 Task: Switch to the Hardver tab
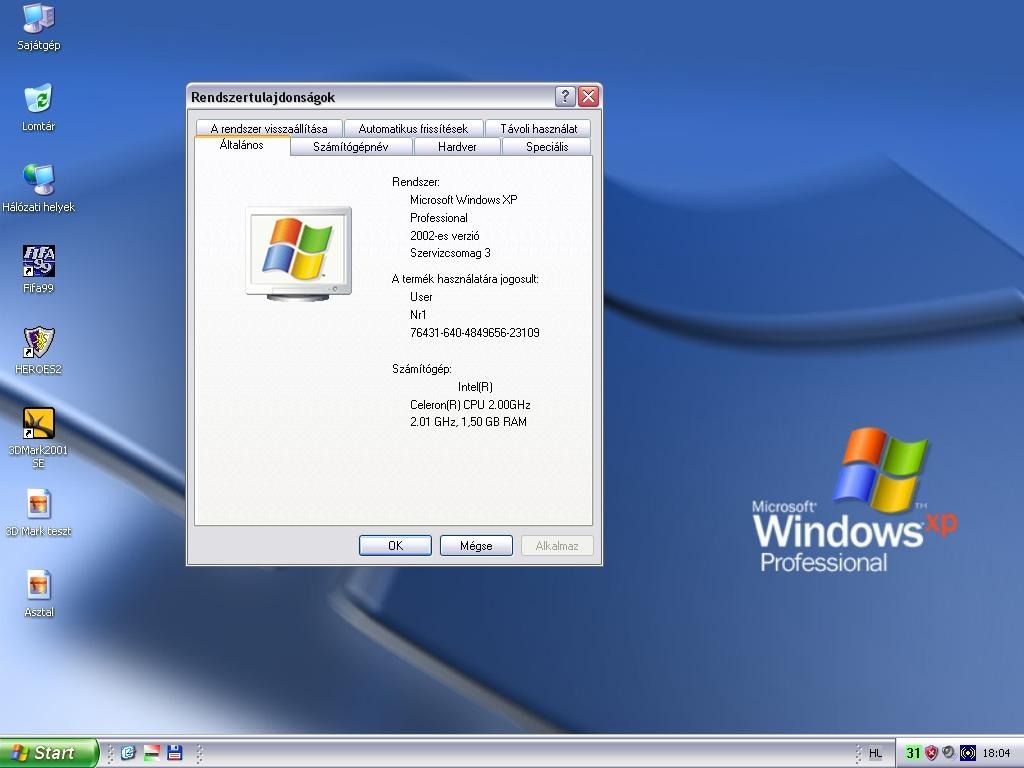tap(457, 146)
